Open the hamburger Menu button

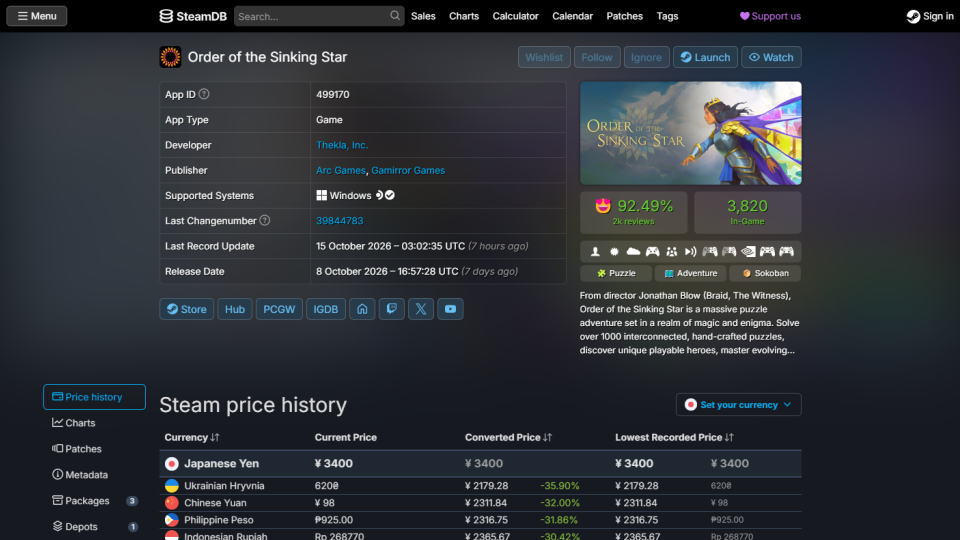(37, 16)
